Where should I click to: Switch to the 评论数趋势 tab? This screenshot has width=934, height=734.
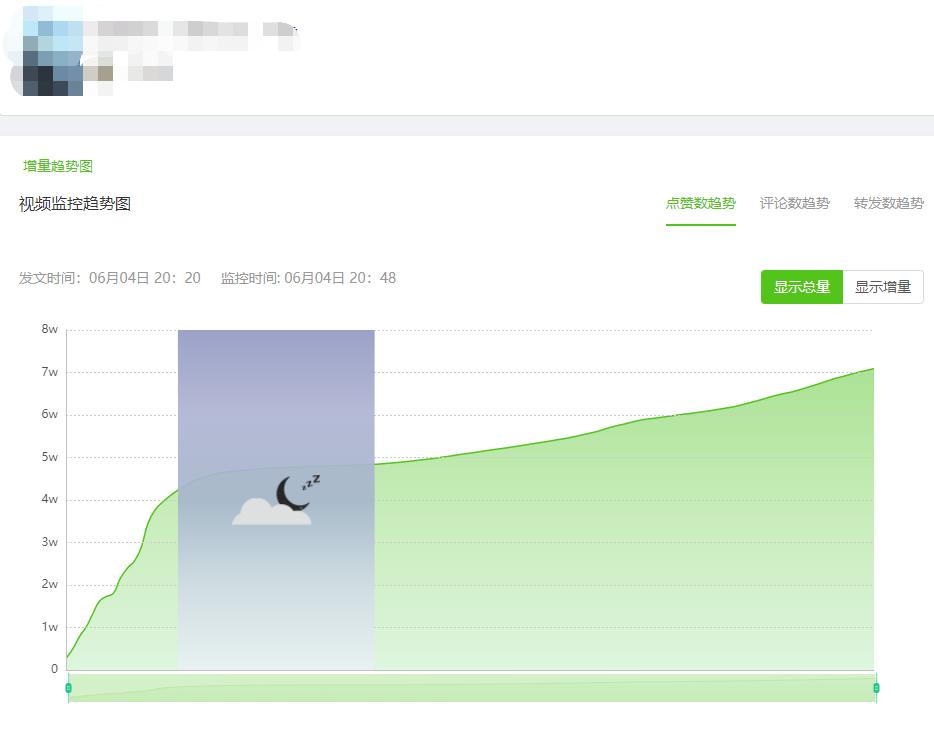(795, 201)
